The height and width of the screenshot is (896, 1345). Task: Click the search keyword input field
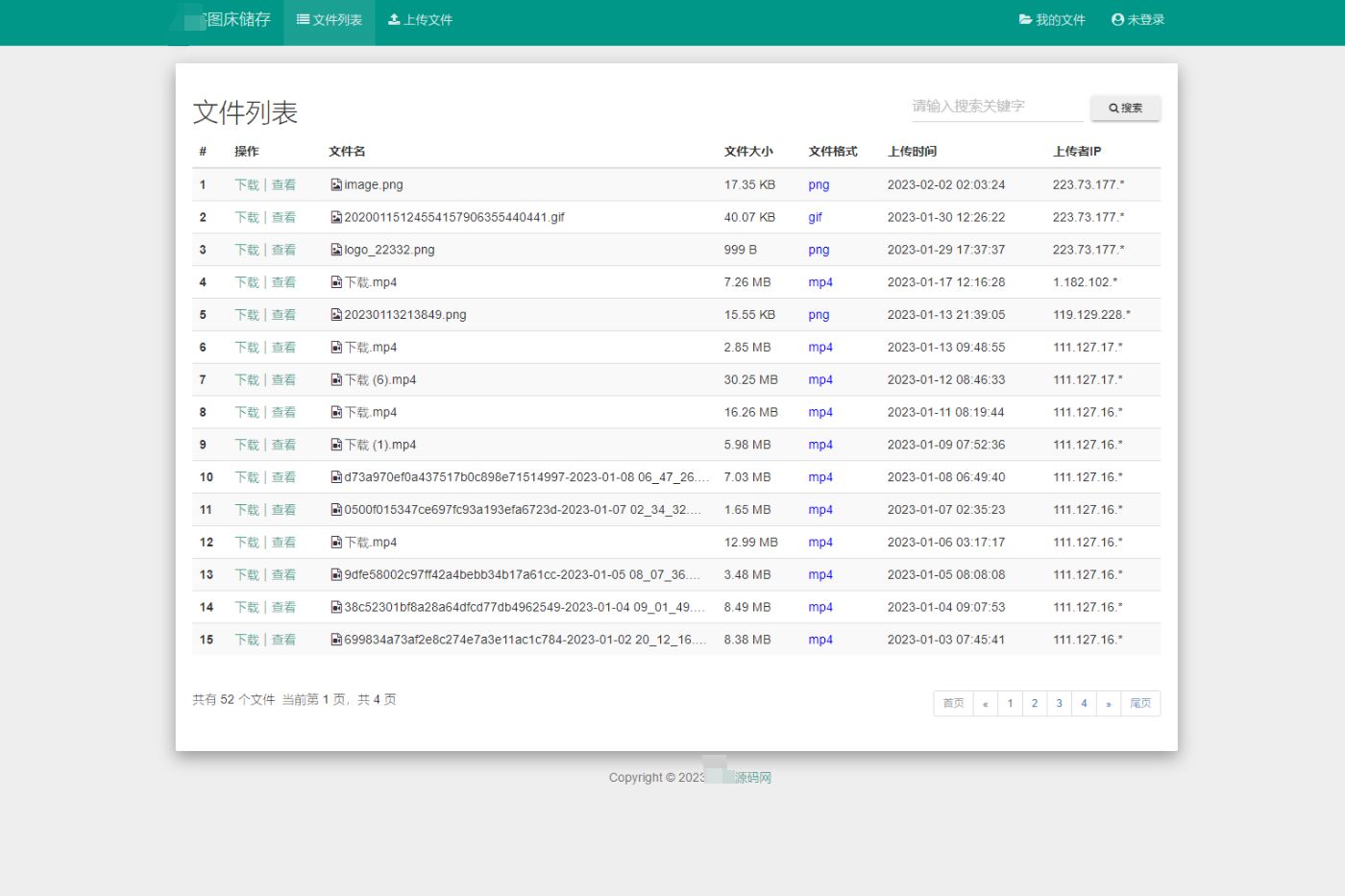(995, 107)
